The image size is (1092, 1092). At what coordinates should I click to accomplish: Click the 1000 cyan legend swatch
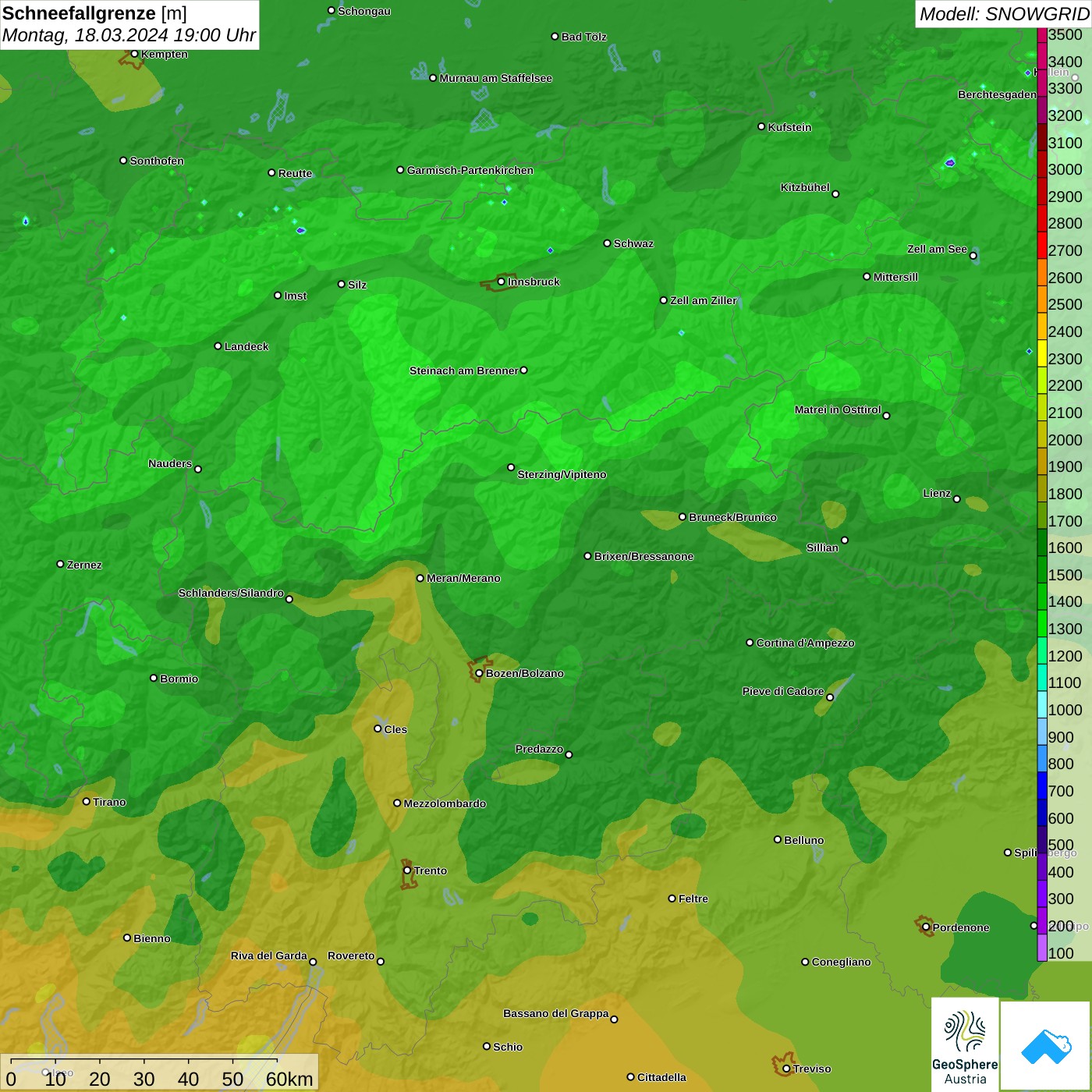tap(1042, 704)
